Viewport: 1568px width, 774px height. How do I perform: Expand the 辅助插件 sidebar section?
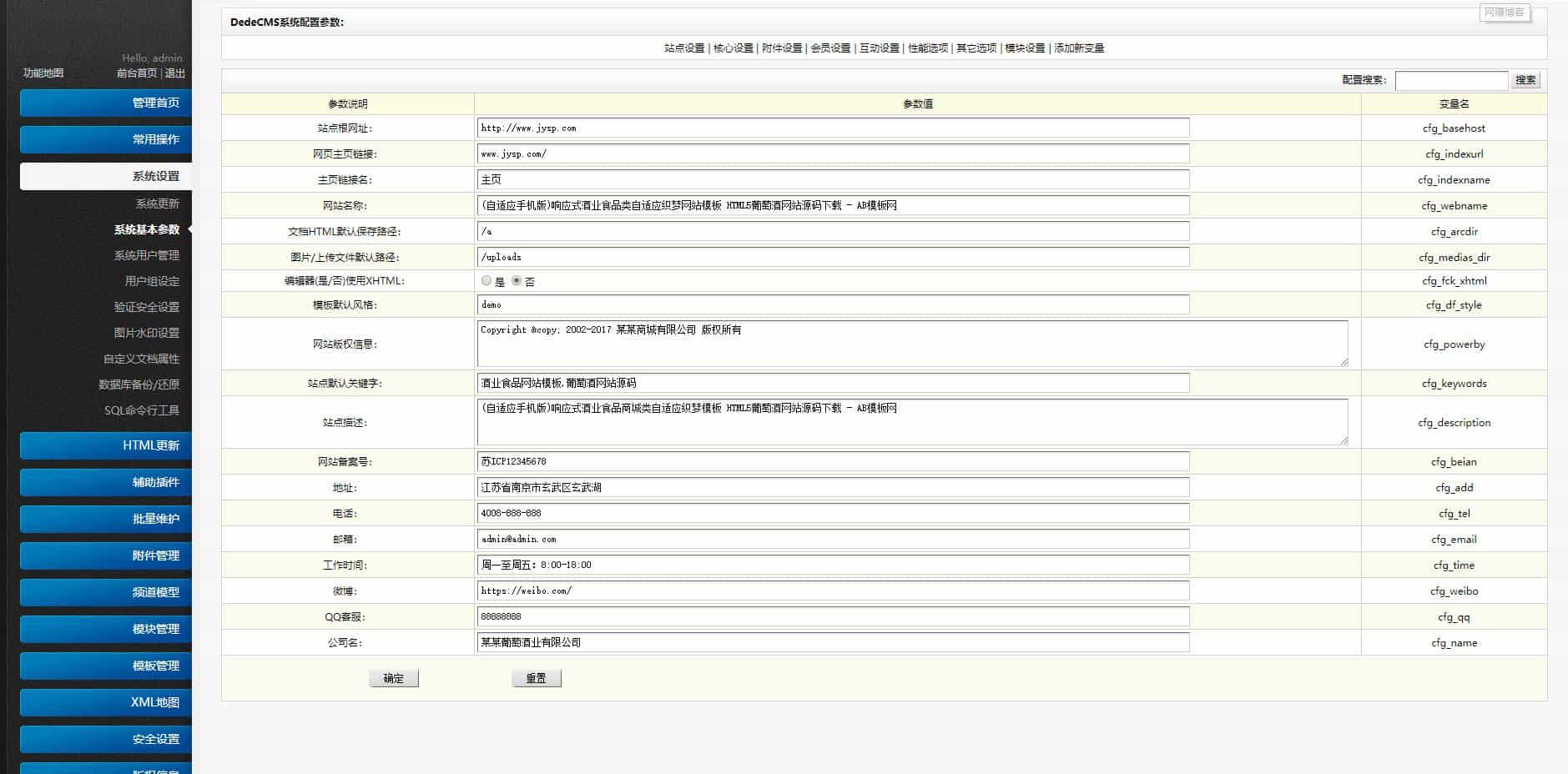pyautogui.click(x=106, y=482)
